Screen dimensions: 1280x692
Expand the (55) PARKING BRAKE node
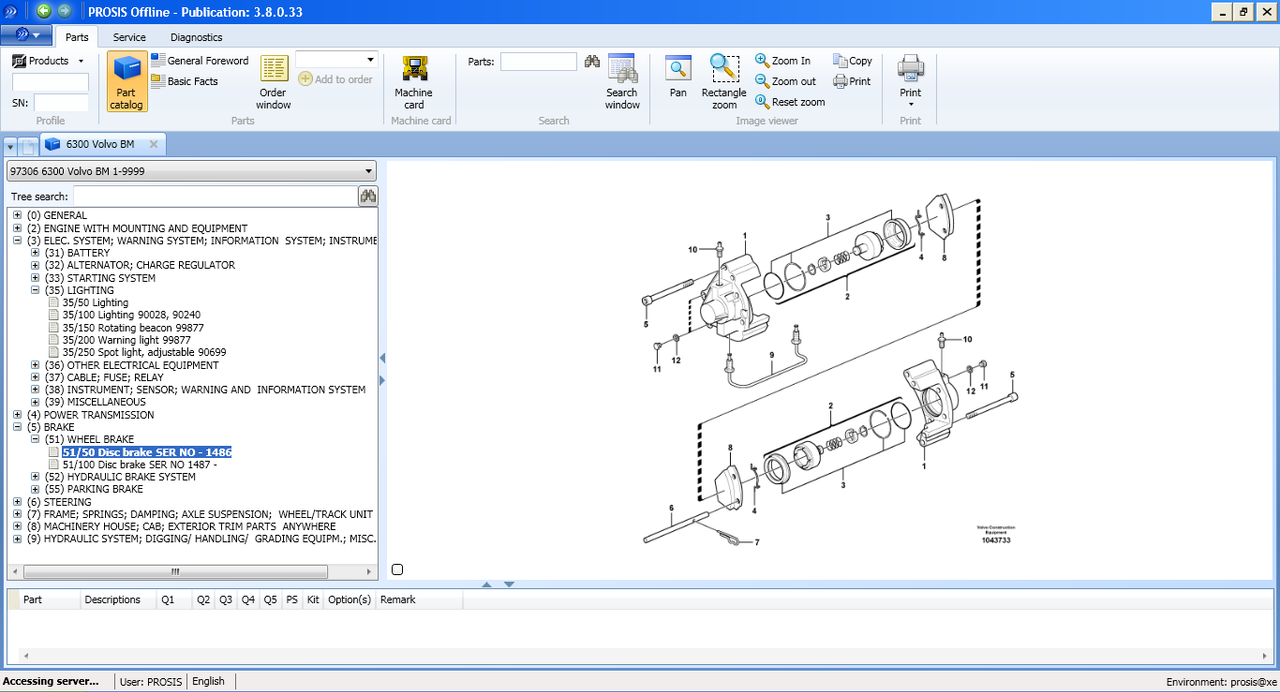point(35,489)
